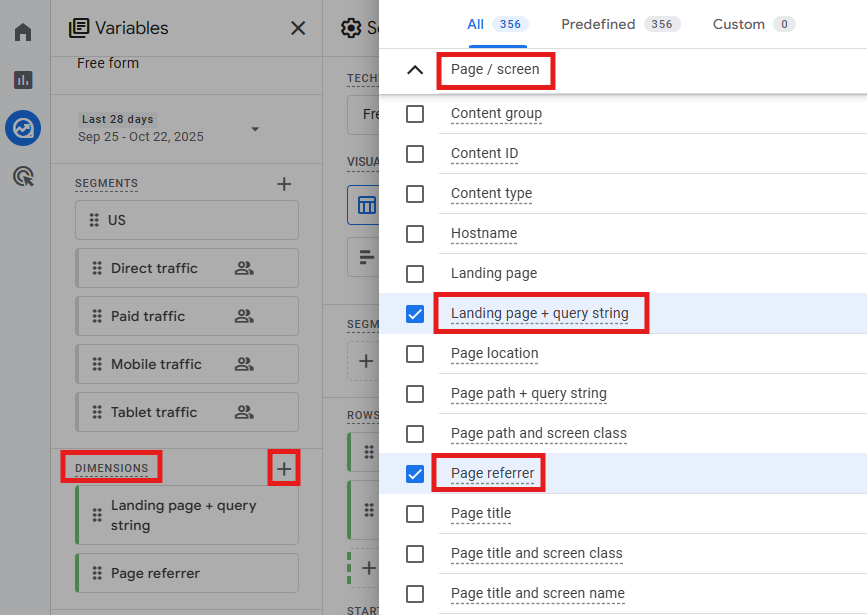Click Page title and screen name label
867x615 pixels.
pyautogui.click(x=537, y=593)
